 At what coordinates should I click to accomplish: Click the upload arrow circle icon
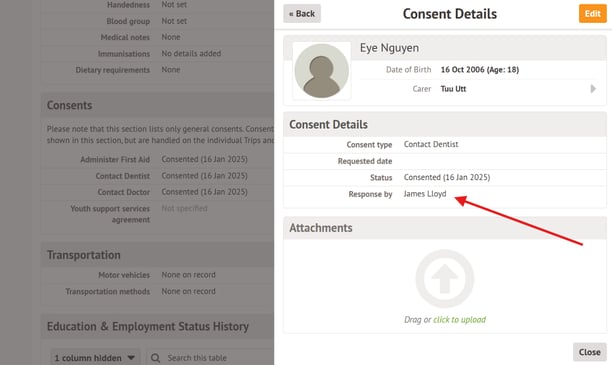(445, 279)
